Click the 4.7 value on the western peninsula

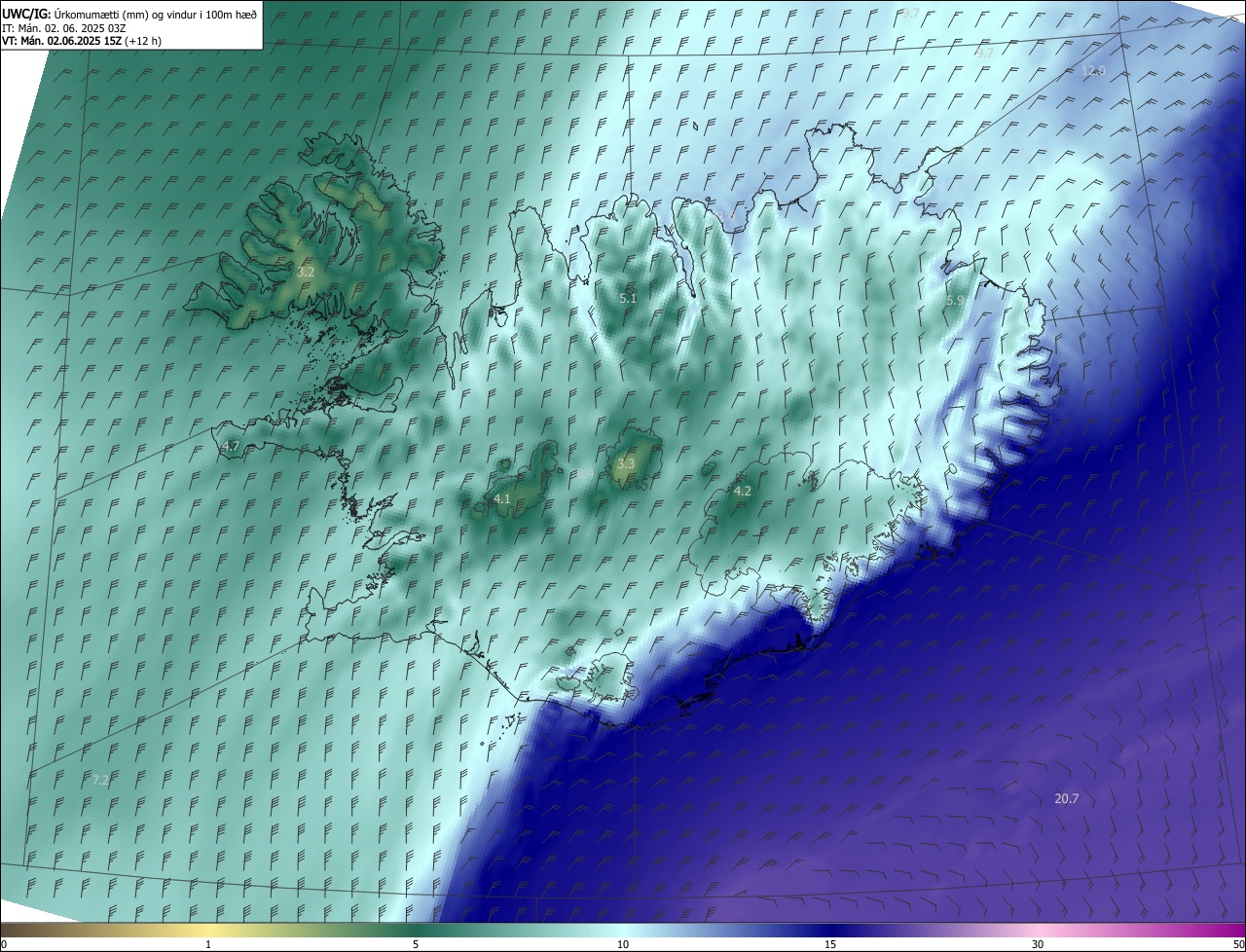pos(231,446)
